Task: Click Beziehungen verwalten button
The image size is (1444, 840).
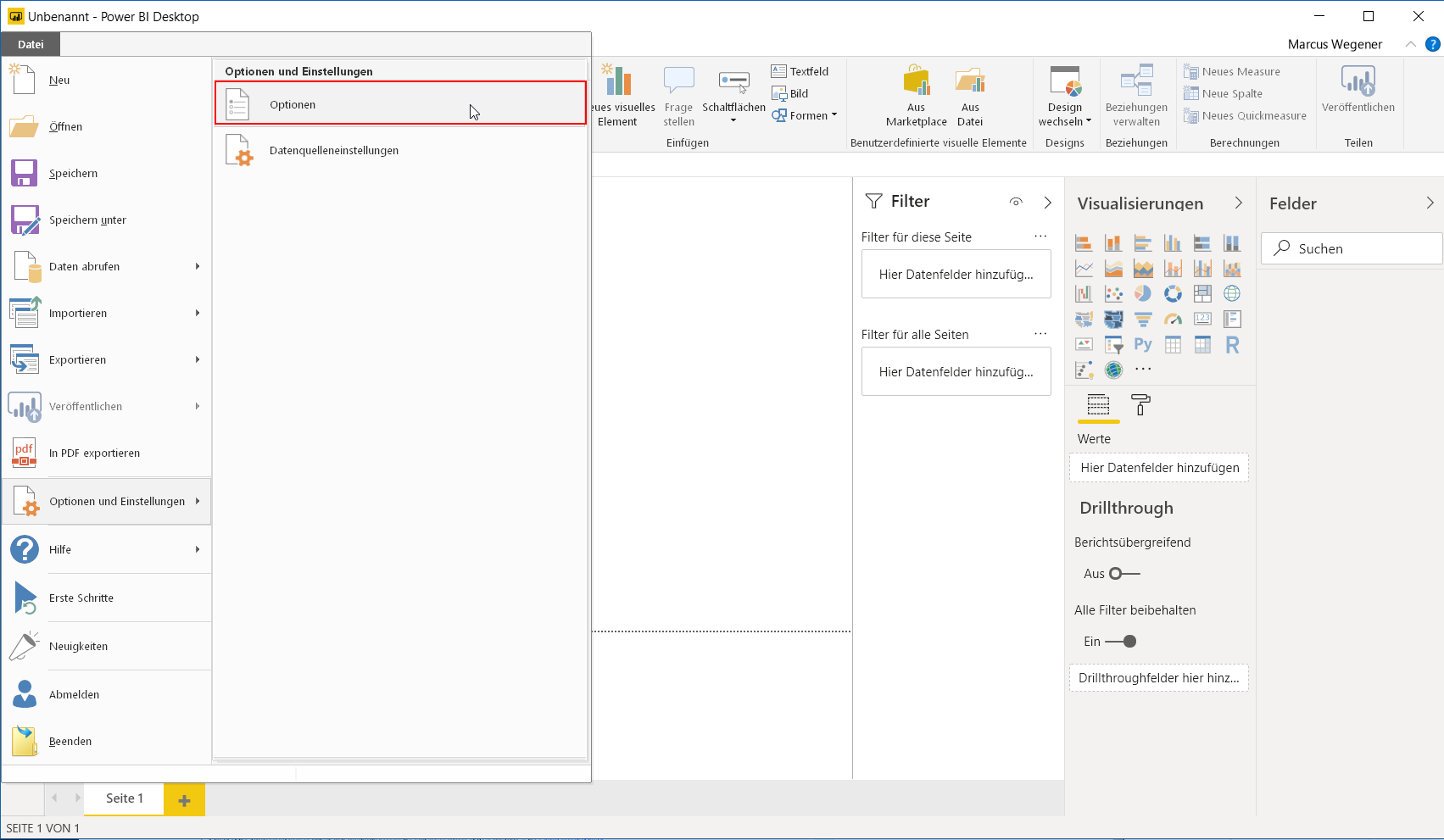Action: pos(1136,96)
